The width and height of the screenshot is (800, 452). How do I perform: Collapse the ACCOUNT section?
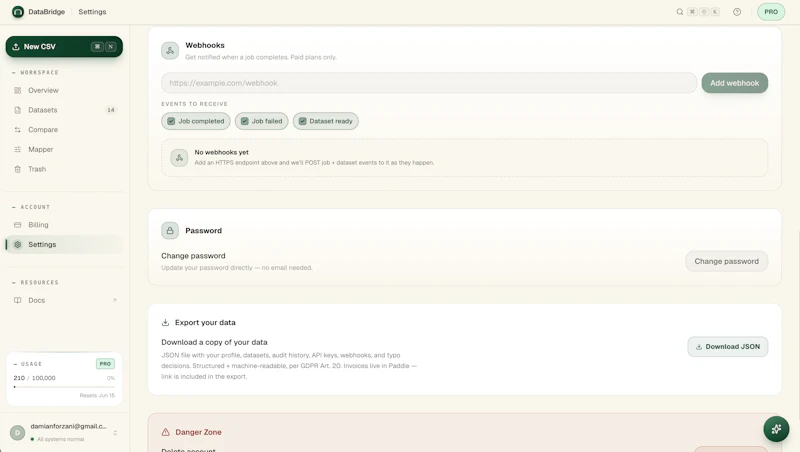click(31, 207)
